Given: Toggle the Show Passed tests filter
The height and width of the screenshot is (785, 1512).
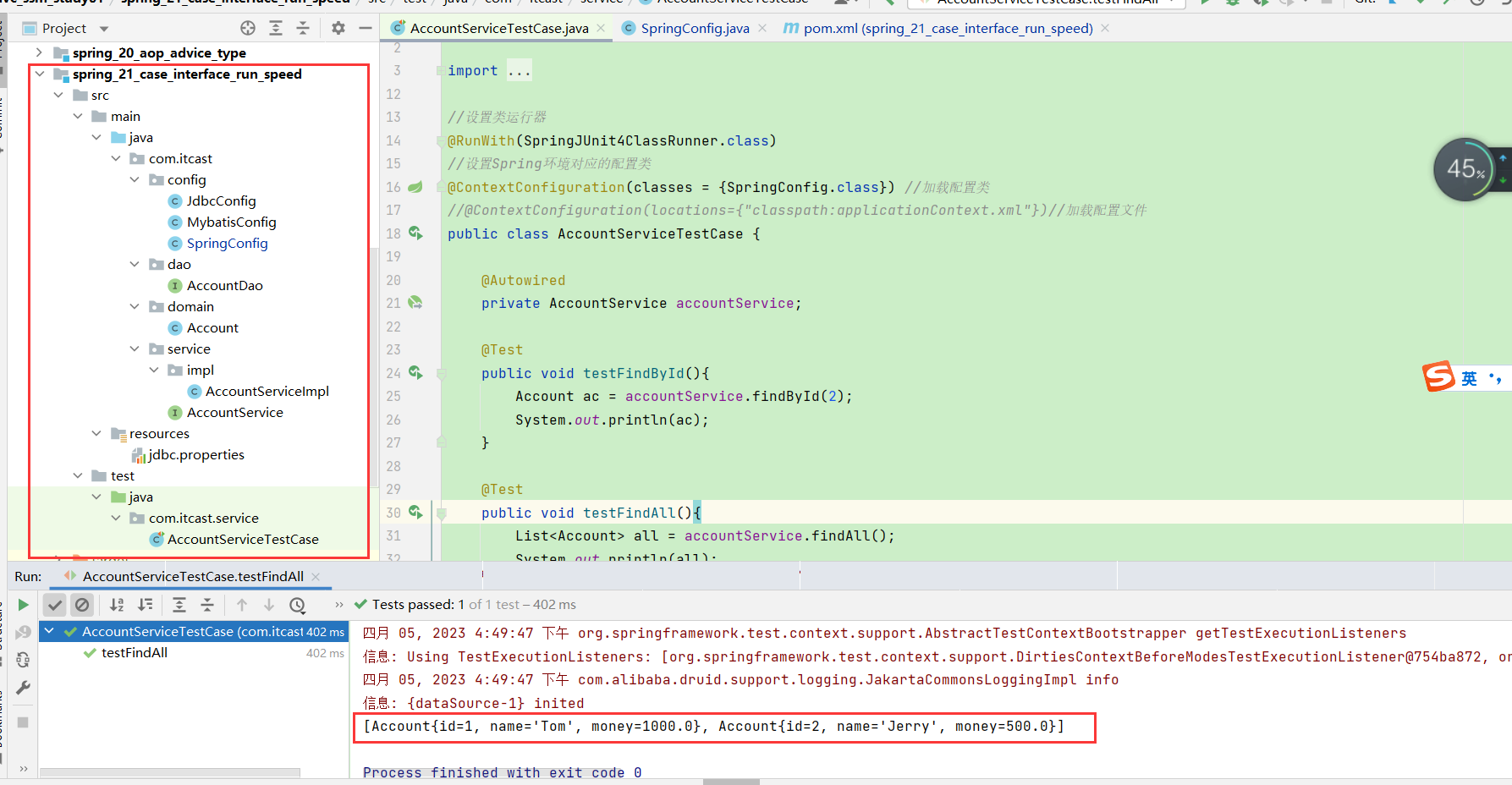Looking at the screenshot, I should click(55, 605).
